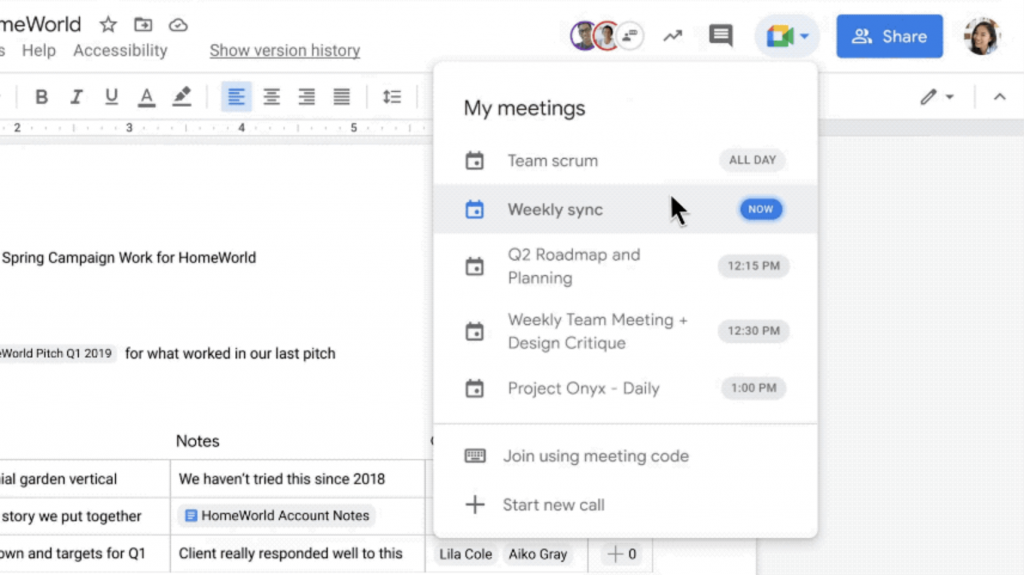Click the document title text
This screenshot has width=1024, height=575.
[x=40, y=25]
